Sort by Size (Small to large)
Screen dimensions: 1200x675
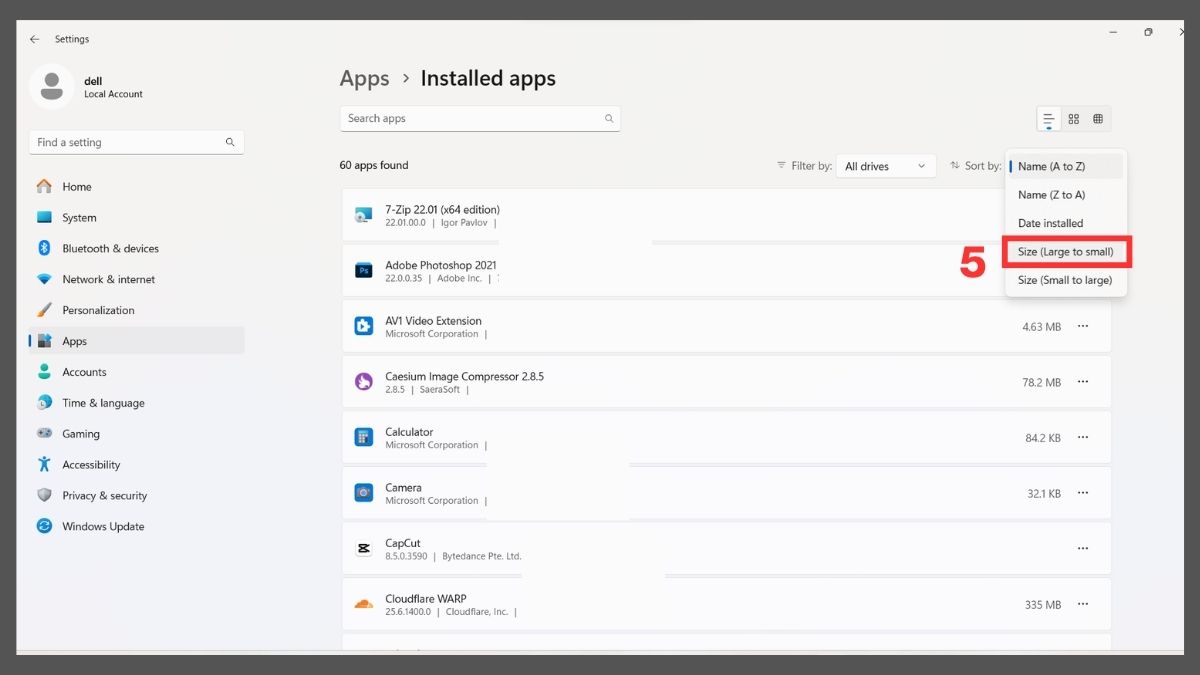1066,280
